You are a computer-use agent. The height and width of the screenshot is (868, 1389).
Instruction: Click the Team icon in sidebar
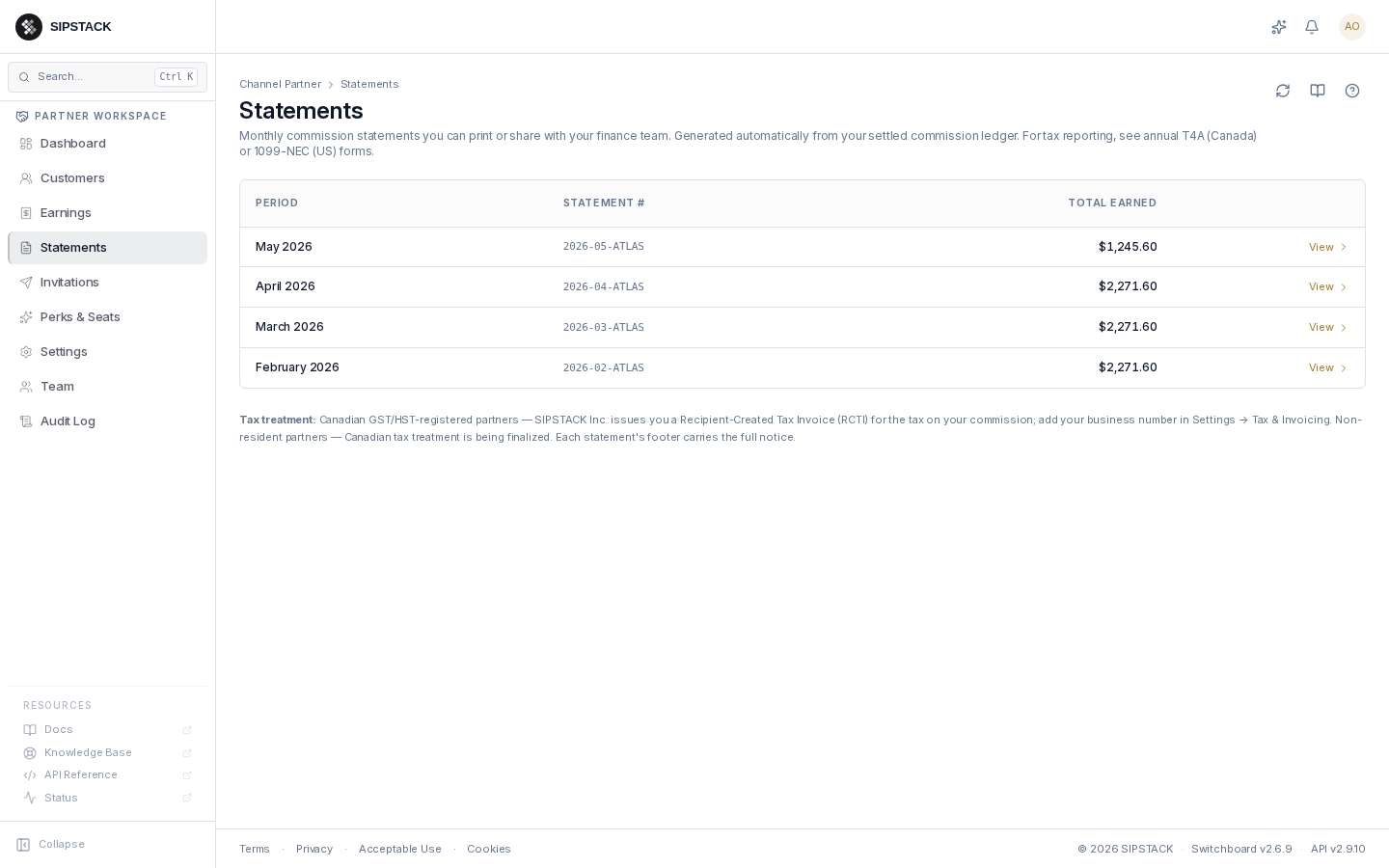click(26, 387)
